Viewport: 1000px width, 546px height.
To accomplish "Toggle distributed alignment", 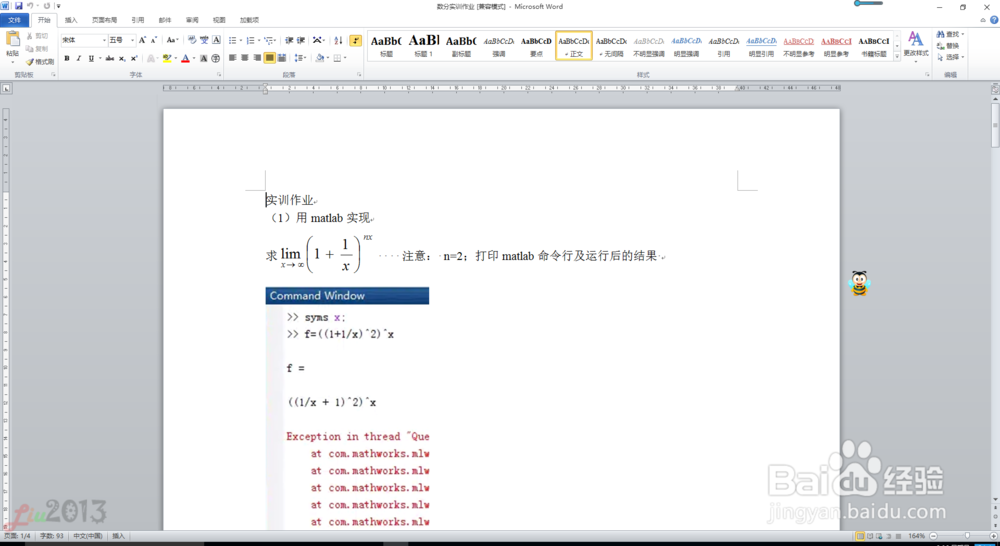I will [x=281, y=58].
